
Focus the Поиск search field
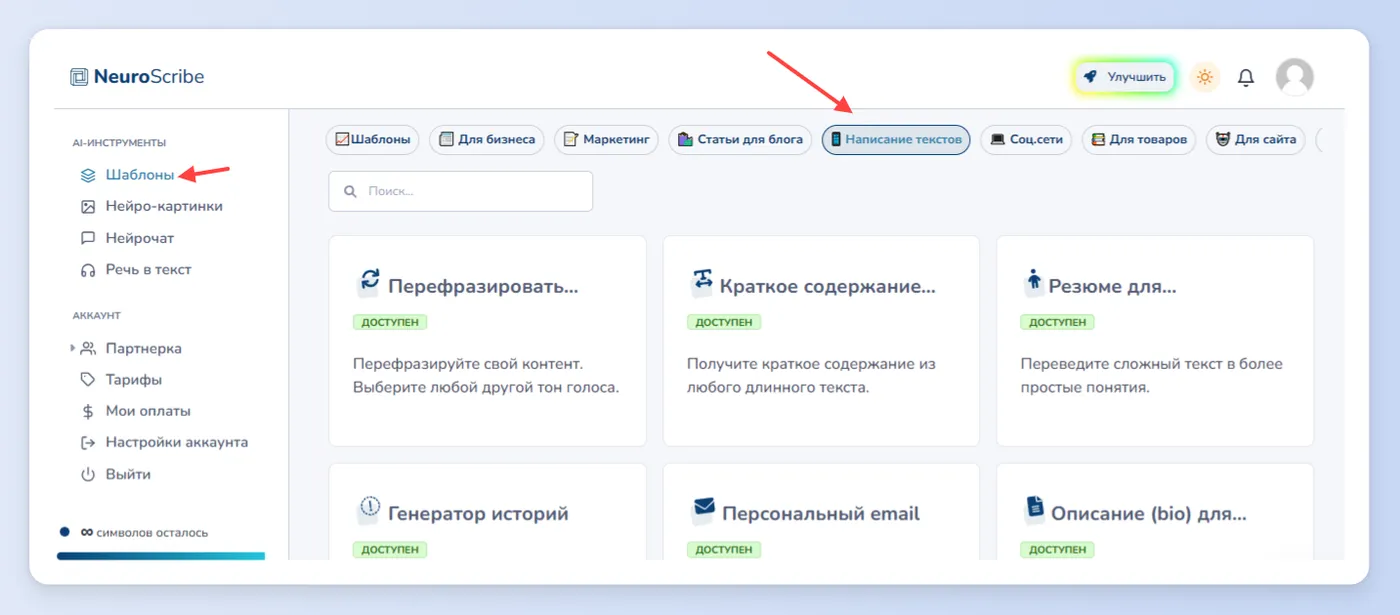(x=461, y=191)
